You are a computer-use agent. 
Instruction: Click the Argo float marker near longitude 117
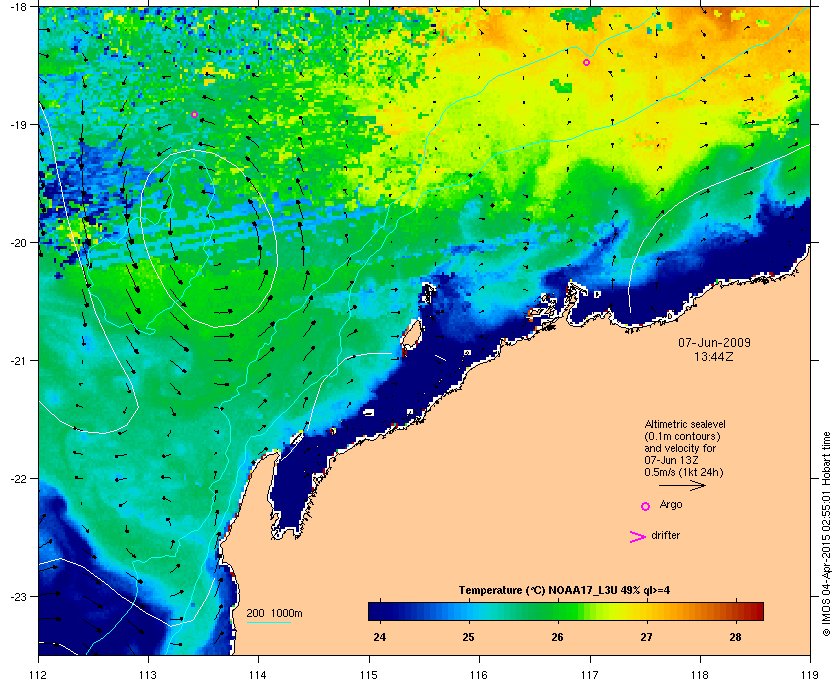coord(587,63)
